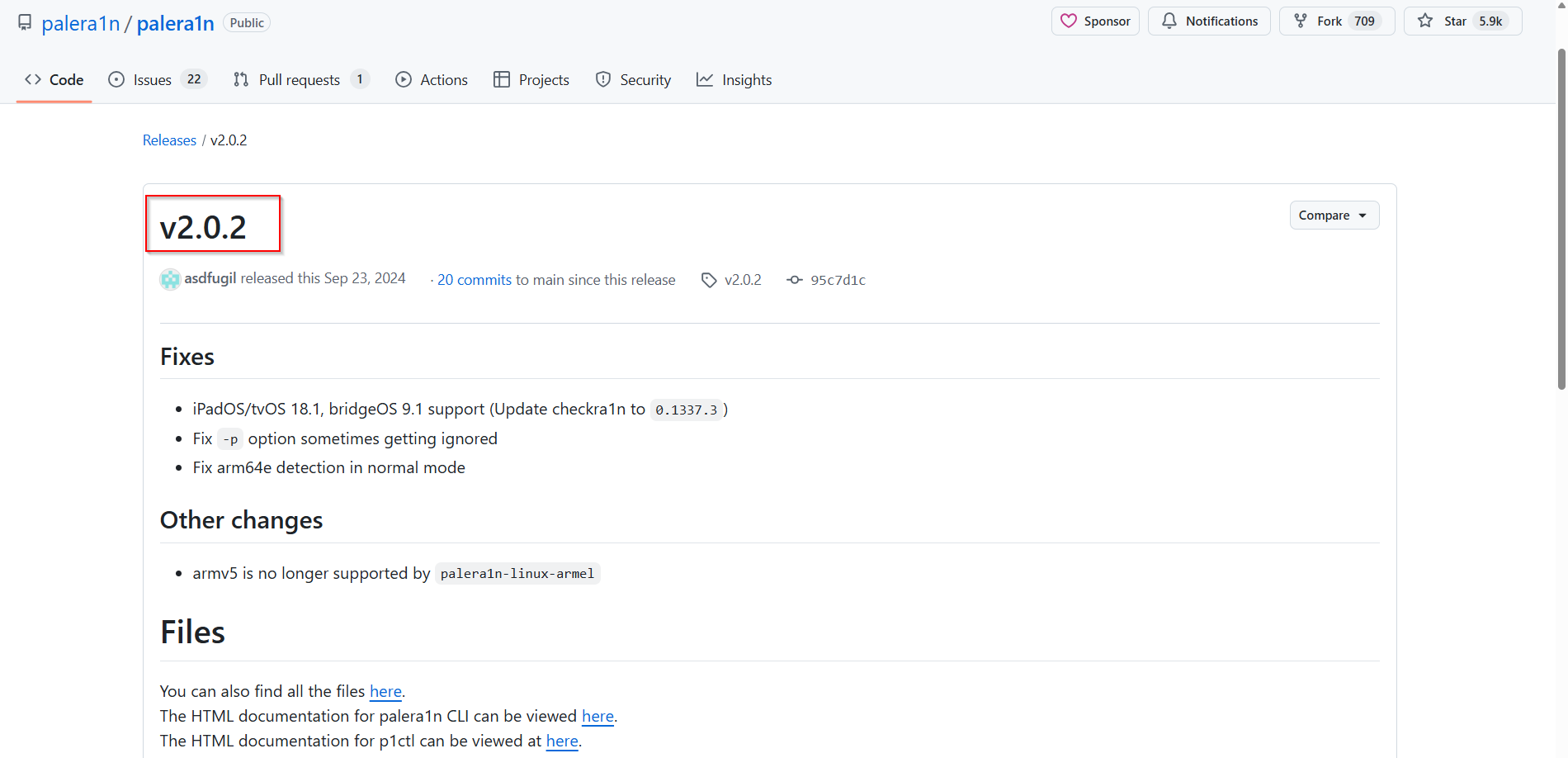
Task: Click the Public visibility badge
Action: (x=247, y=22)
